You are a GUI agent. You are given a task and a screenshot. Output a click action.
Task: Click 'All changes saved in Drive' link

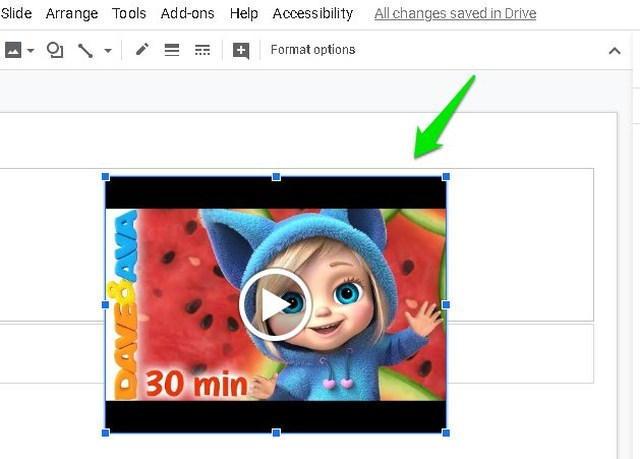[x=455, y=13]
